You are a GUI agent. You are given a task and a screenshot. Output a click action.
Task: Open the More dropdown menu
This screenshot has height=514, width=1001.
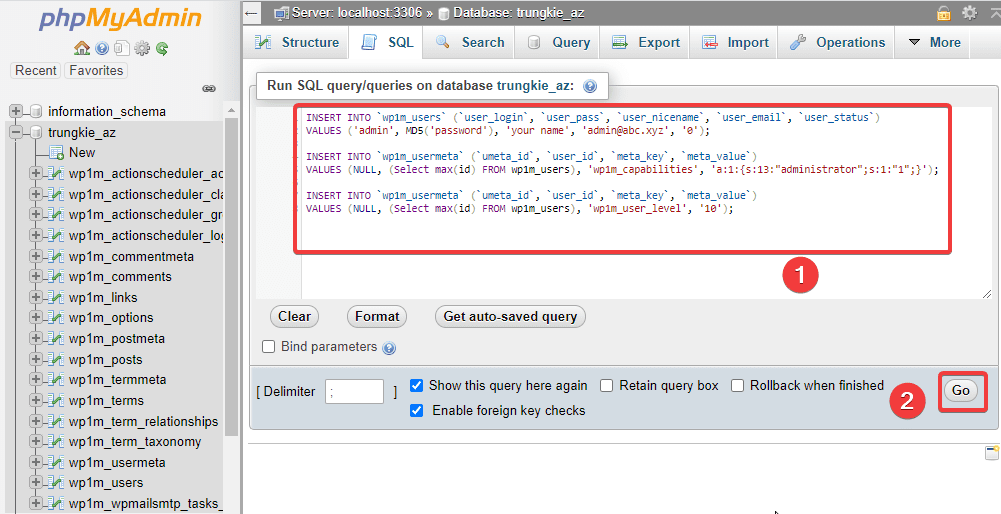click(934, 42)
